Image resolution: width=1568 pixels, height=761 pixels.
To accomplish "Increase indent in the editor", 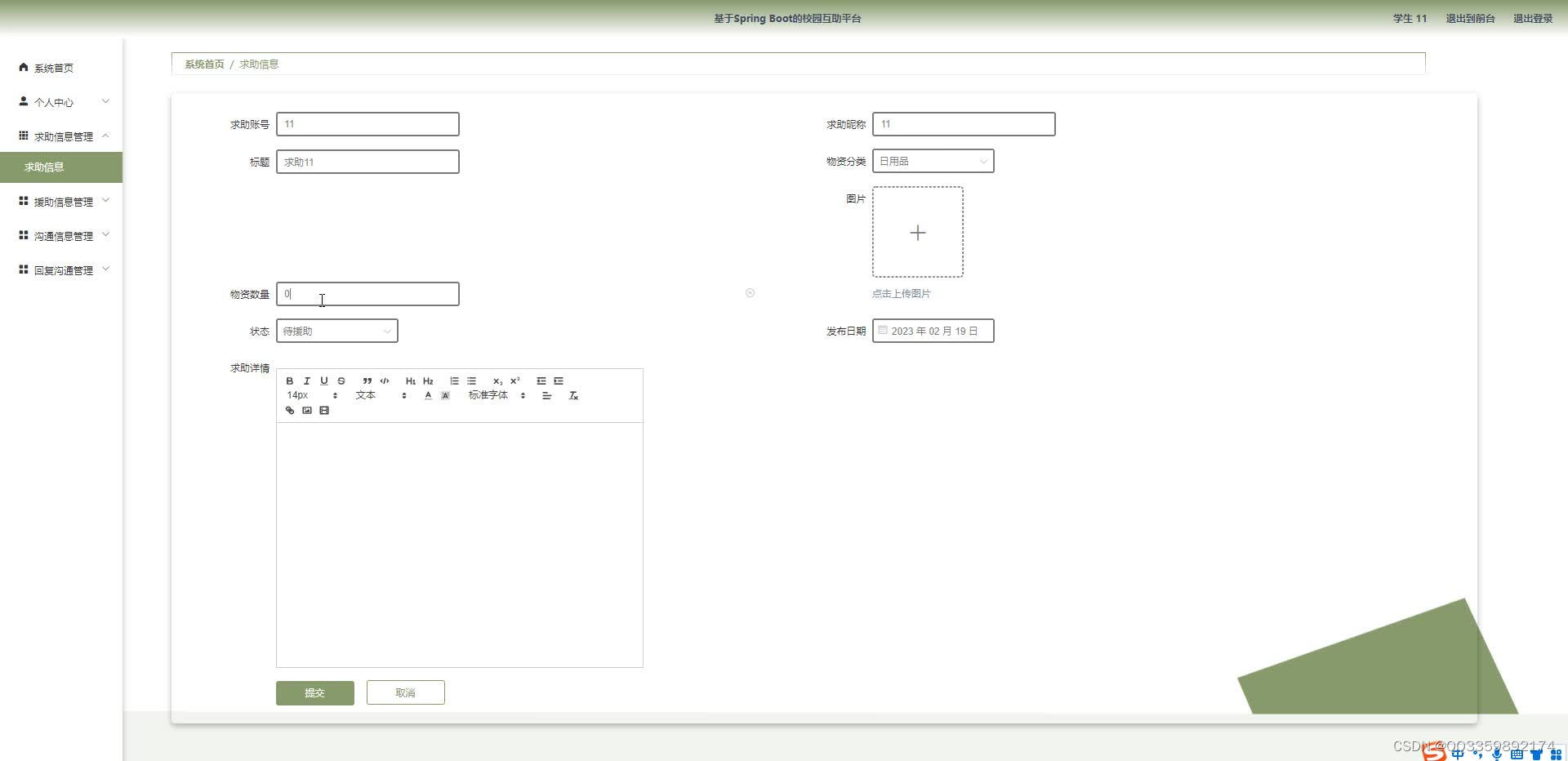I will tap(559, 380).
